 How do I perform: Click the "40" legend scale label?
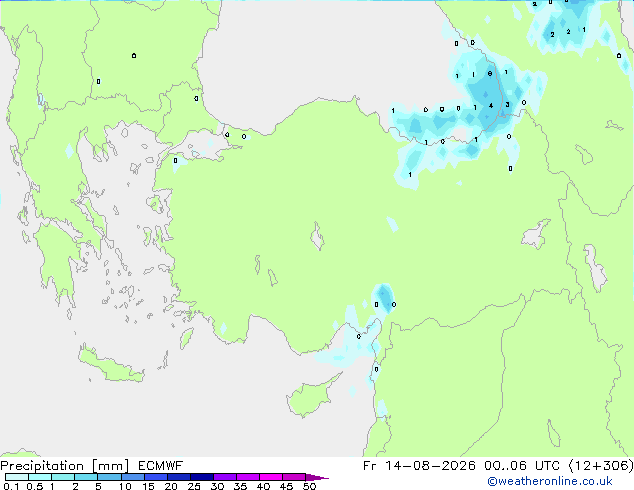[263, 486]
